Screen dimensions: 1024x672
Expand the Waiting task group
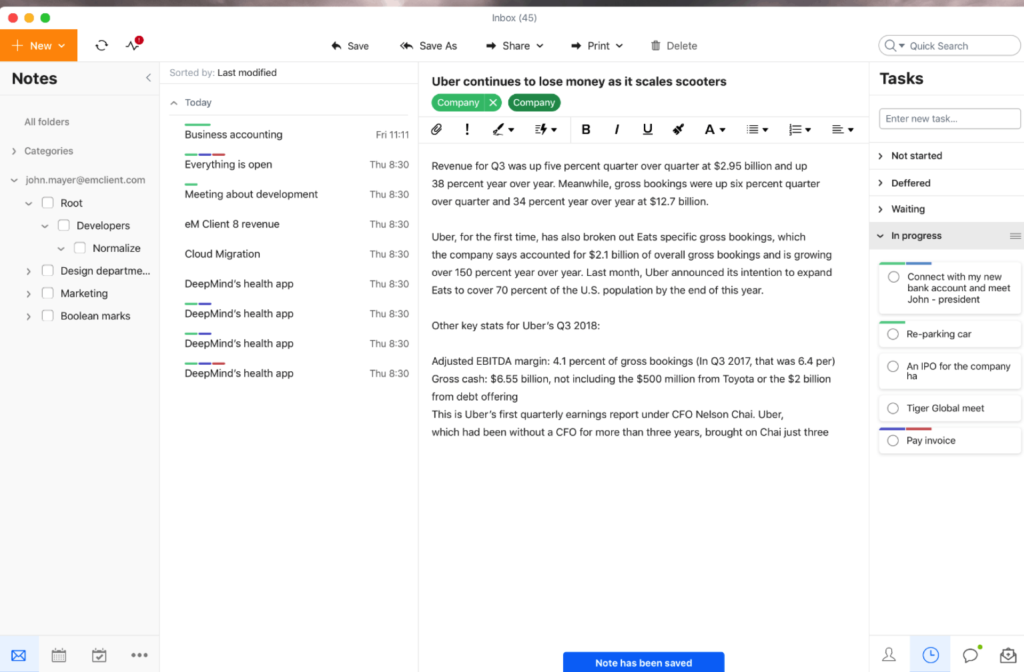880,209
